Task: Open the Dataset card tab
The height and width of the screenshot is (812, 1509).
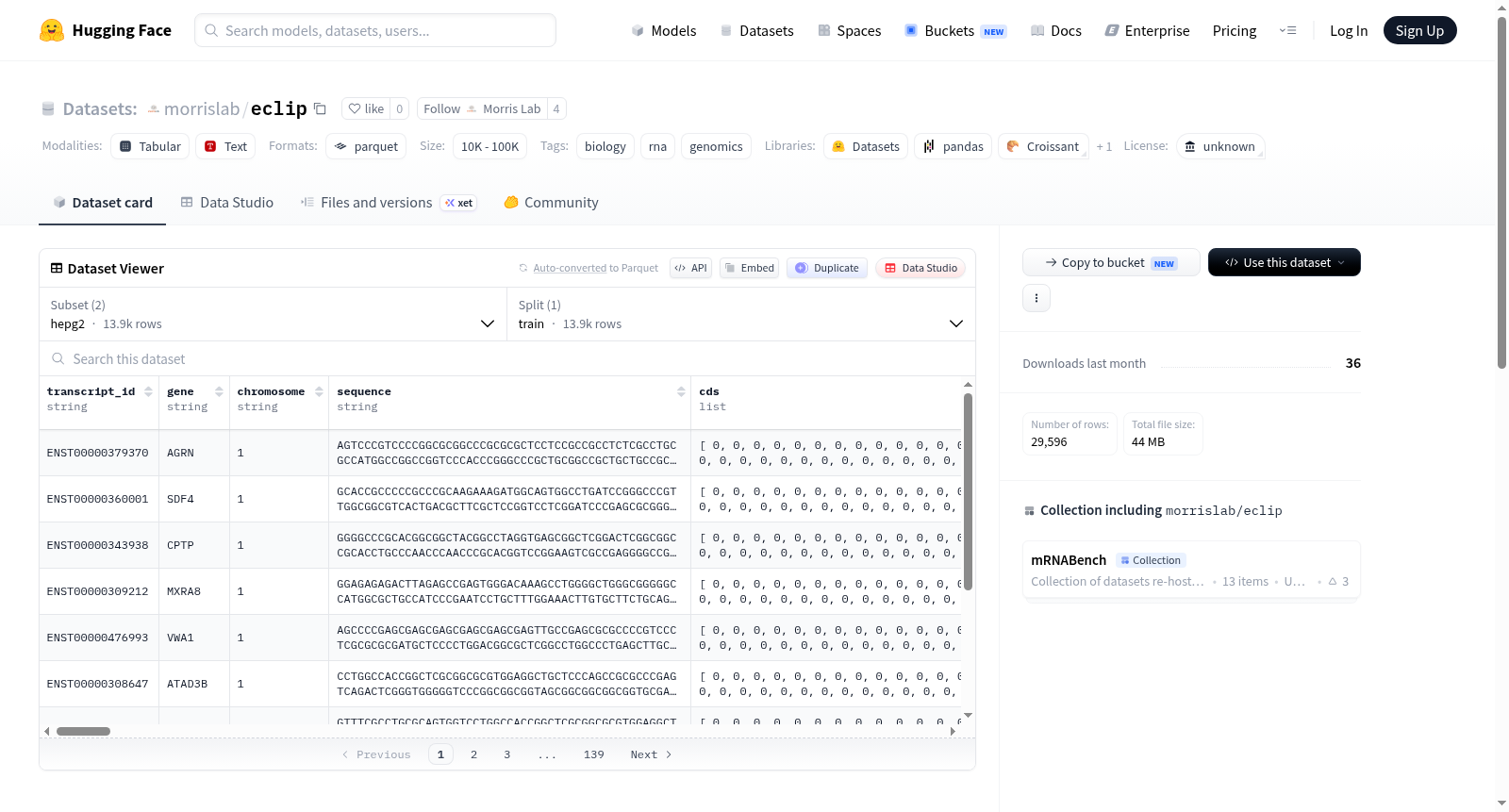Action: pos(103,203)
